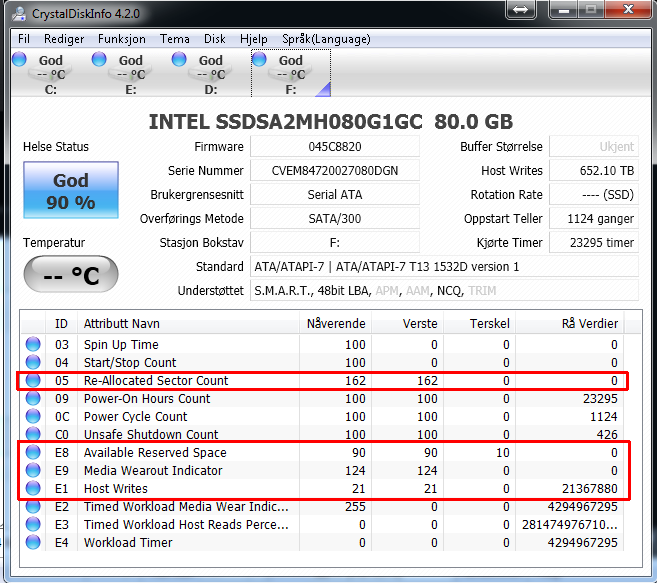Open the Disk menu

click(215, 39)
